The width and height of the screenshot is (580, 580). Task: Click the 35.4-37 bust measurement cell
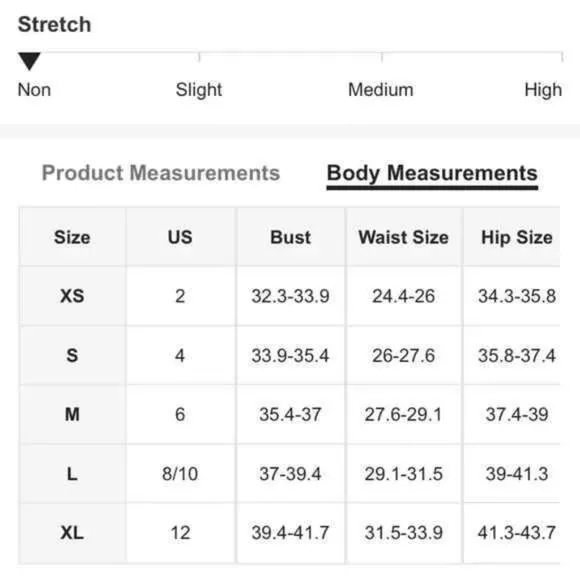coord(290,414)
